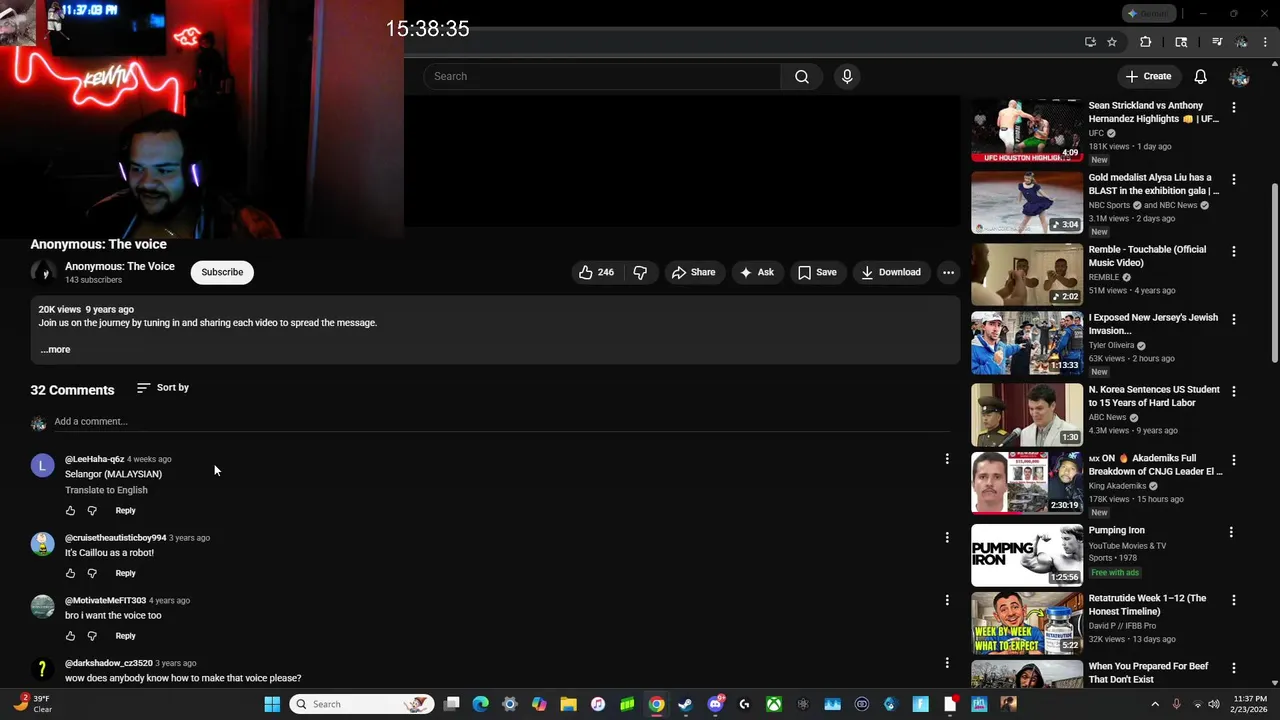Open Chrome media controls icon
The image size is (1280, 720).
pyautogui.click(x=1217, y=42)
